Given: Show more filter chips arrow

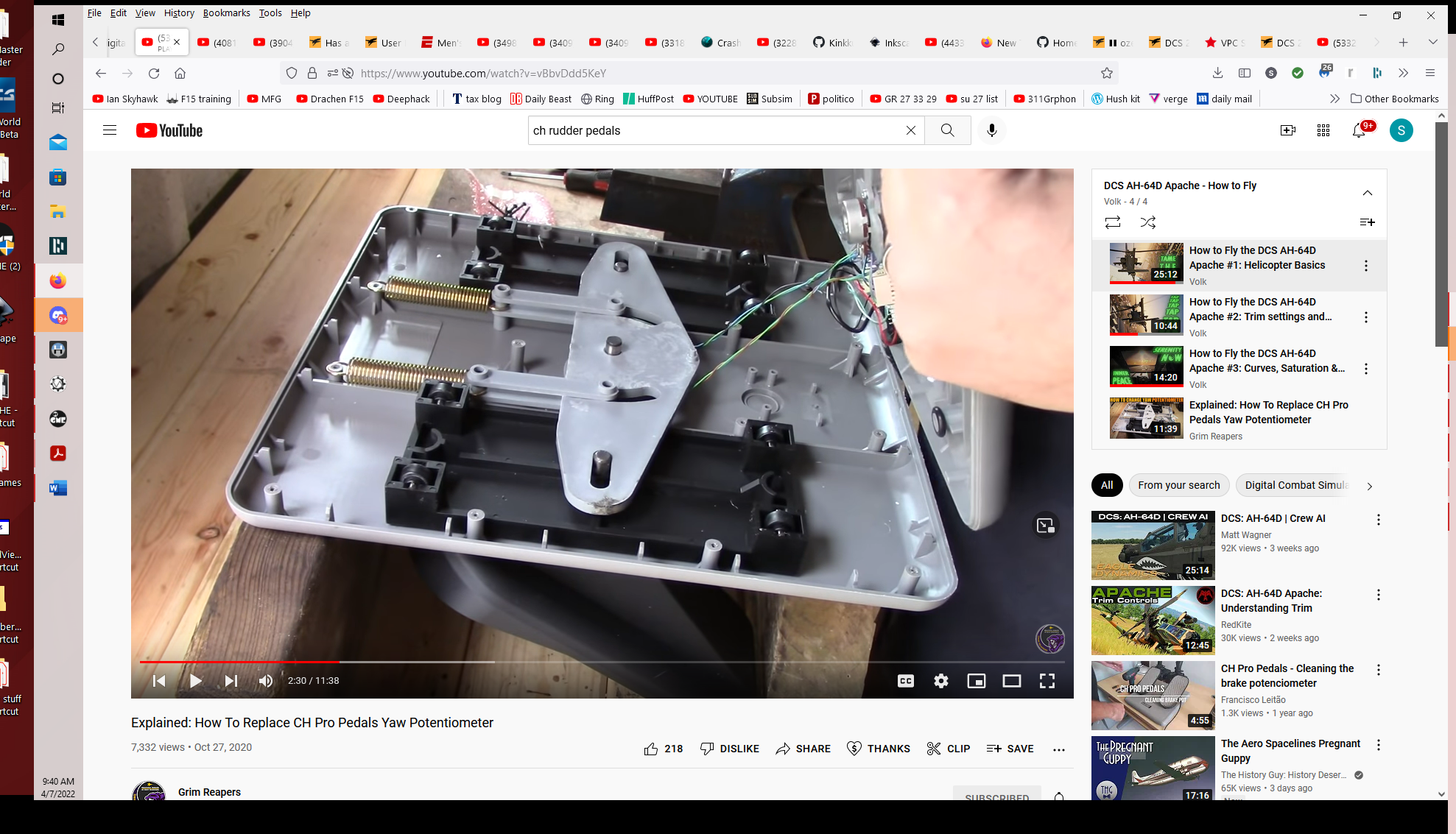Looking at the screenshot, I should pos(1369,486).
